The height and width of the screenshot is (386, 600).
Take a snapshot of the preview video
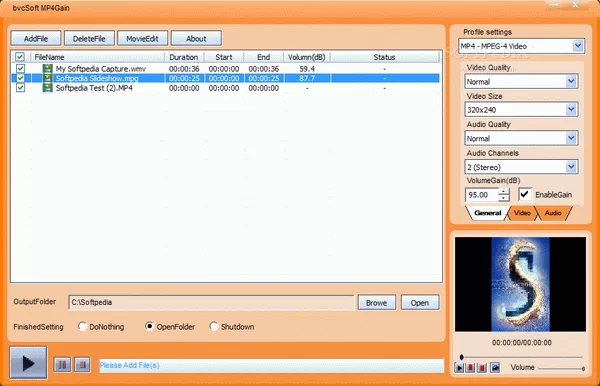pos(495,368)
